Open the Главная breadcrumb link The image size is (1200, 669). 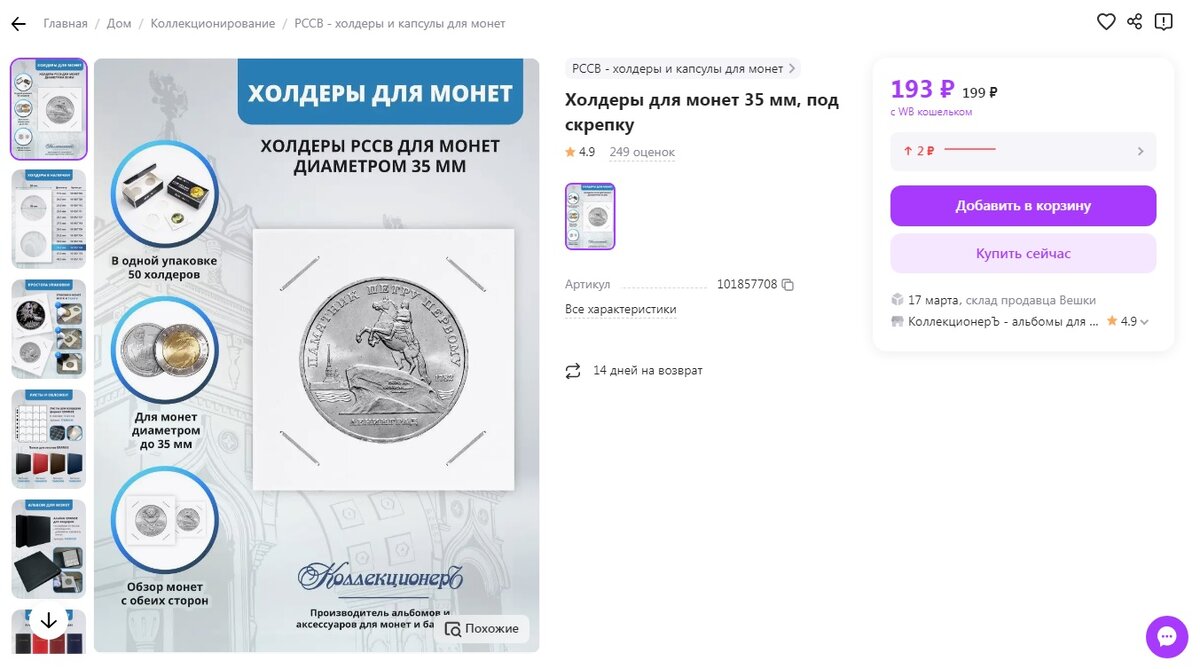[65, 22]
